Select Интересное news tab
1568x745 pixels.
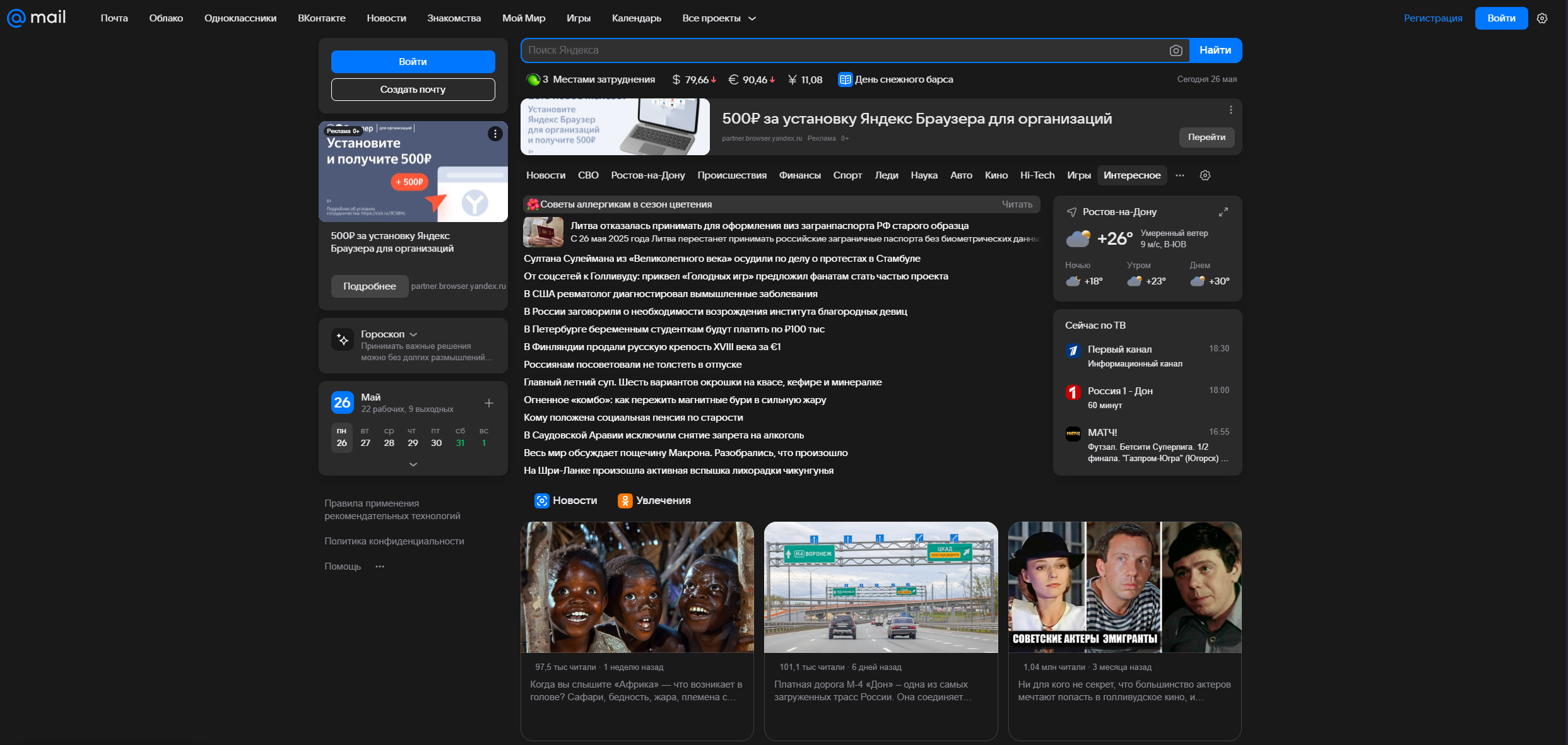point(1132,175)
